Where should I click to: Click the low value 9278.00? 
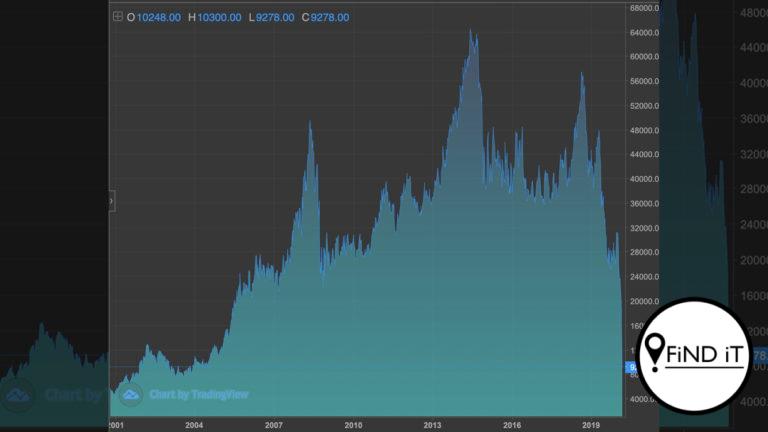(275, 18)
